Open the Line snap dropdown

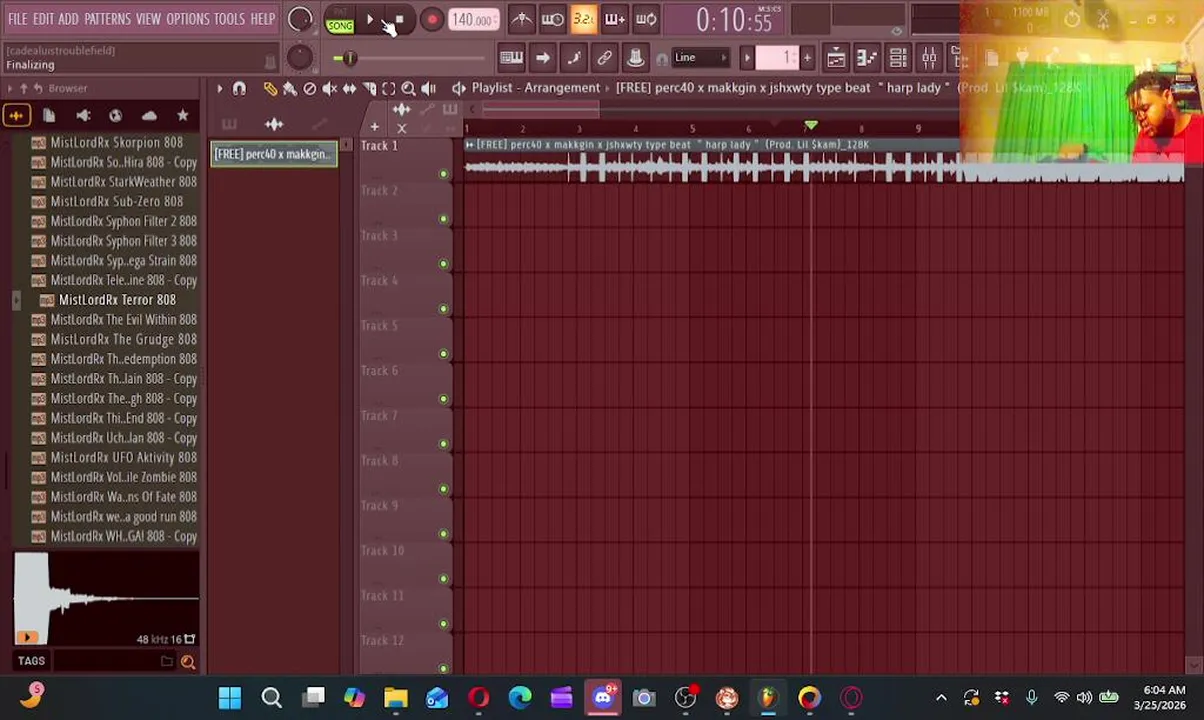tap(701, 58)
